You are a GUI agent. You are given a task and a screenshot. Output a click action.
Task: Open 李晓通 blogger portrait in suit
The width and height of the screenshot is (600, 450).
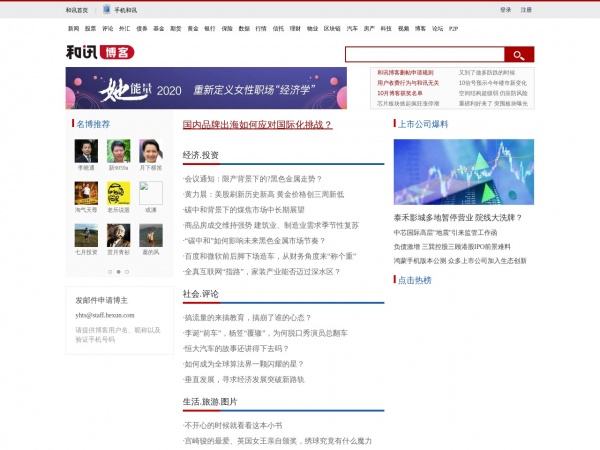click(x=86, y=151)
